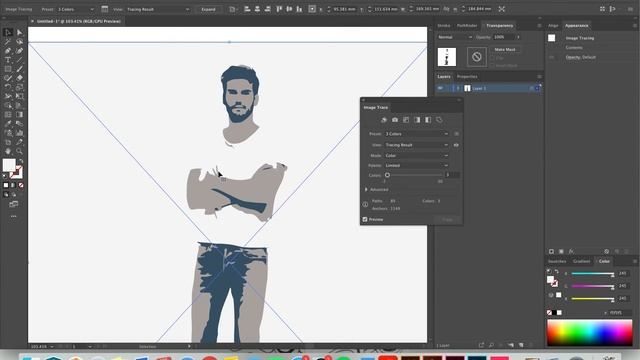The height and width of the screenshot is (360, 640).
Task: Toggle the Preview checkbox in Image Trace
Action: (x=365, y=220)
